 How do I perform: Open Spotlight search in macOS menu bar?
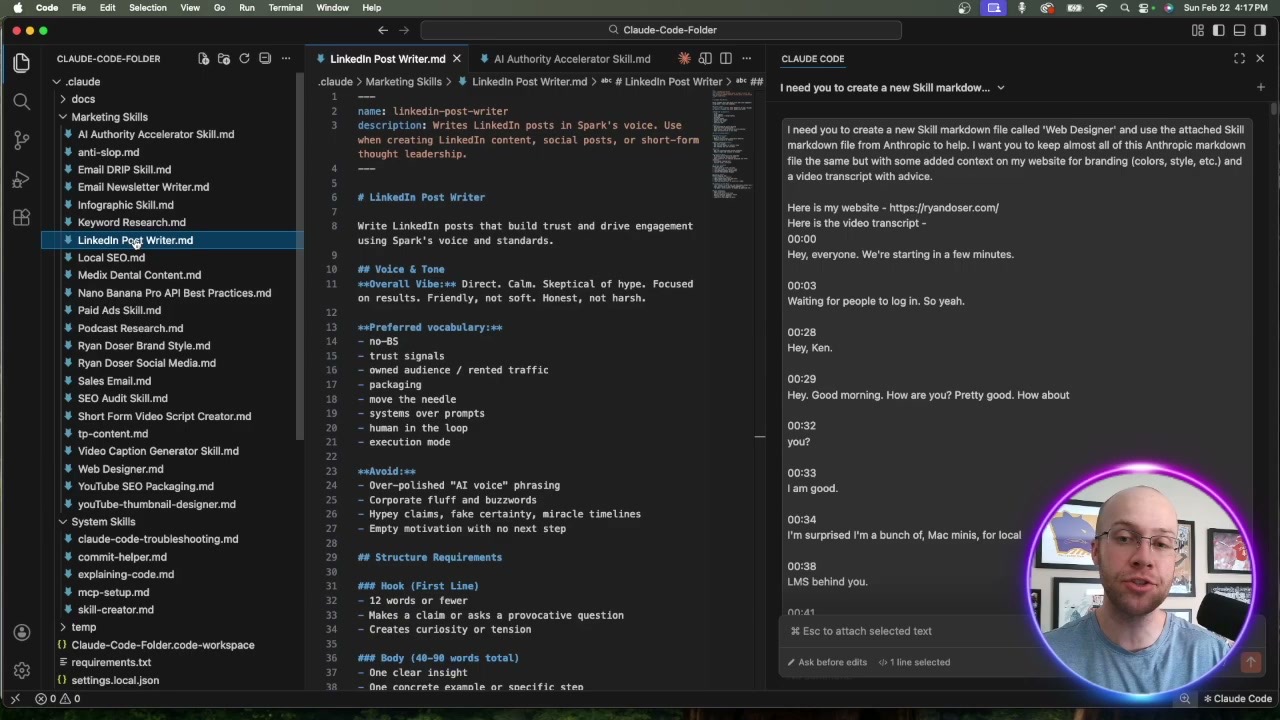tap(1125, 8)
